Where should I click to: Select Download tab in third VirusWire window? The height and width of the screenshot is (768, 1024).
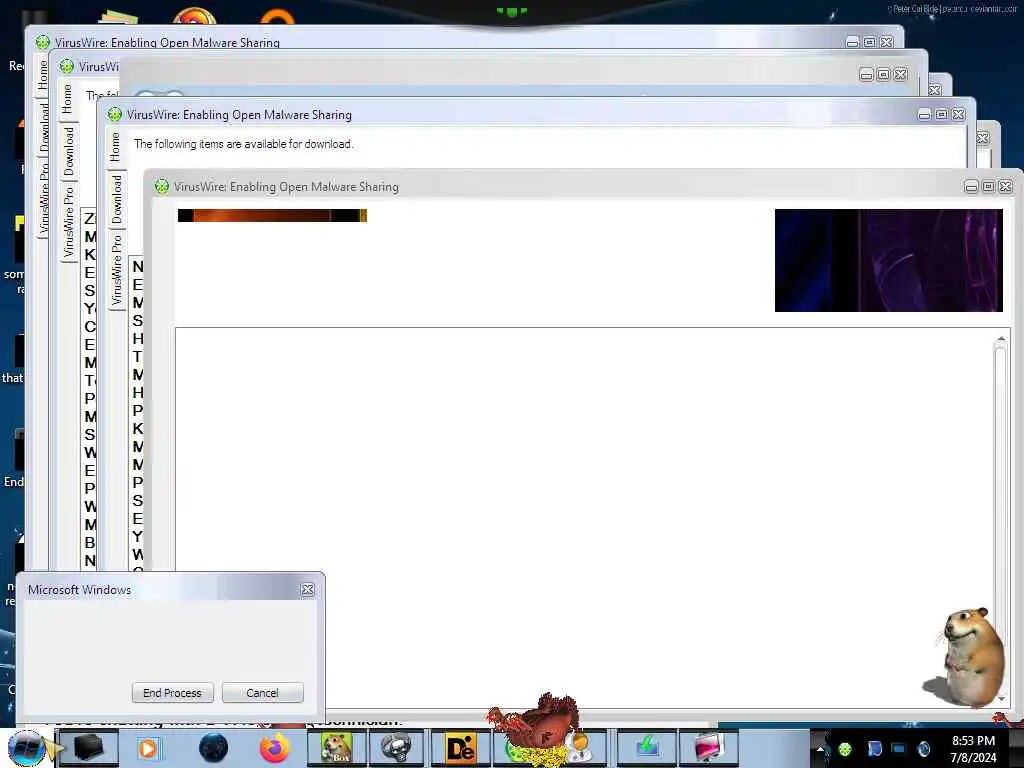pos(116,199)
